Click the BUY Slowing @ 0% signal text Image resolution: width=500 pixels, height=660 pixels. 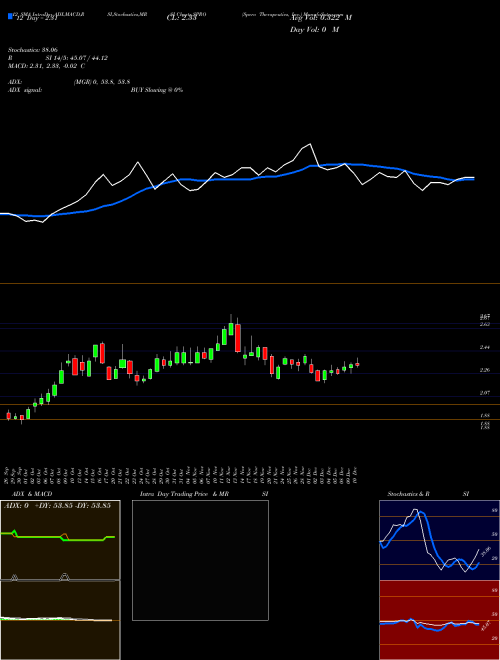(157, 90)
